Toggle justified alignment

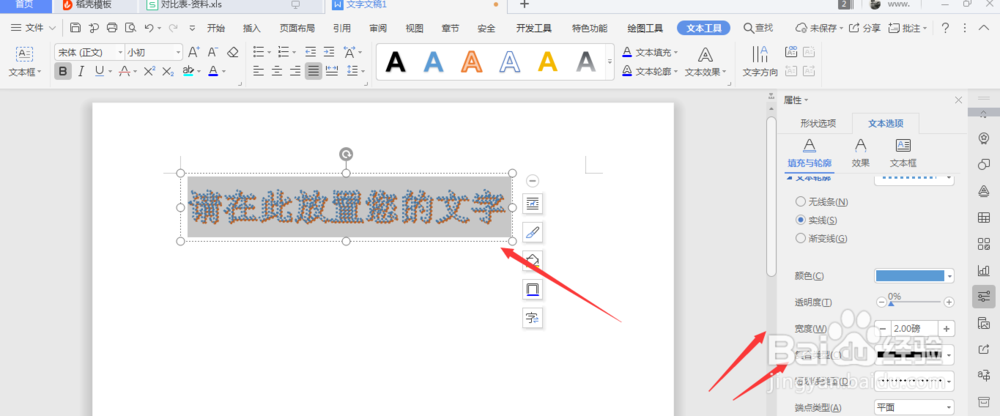click(313, 71)
